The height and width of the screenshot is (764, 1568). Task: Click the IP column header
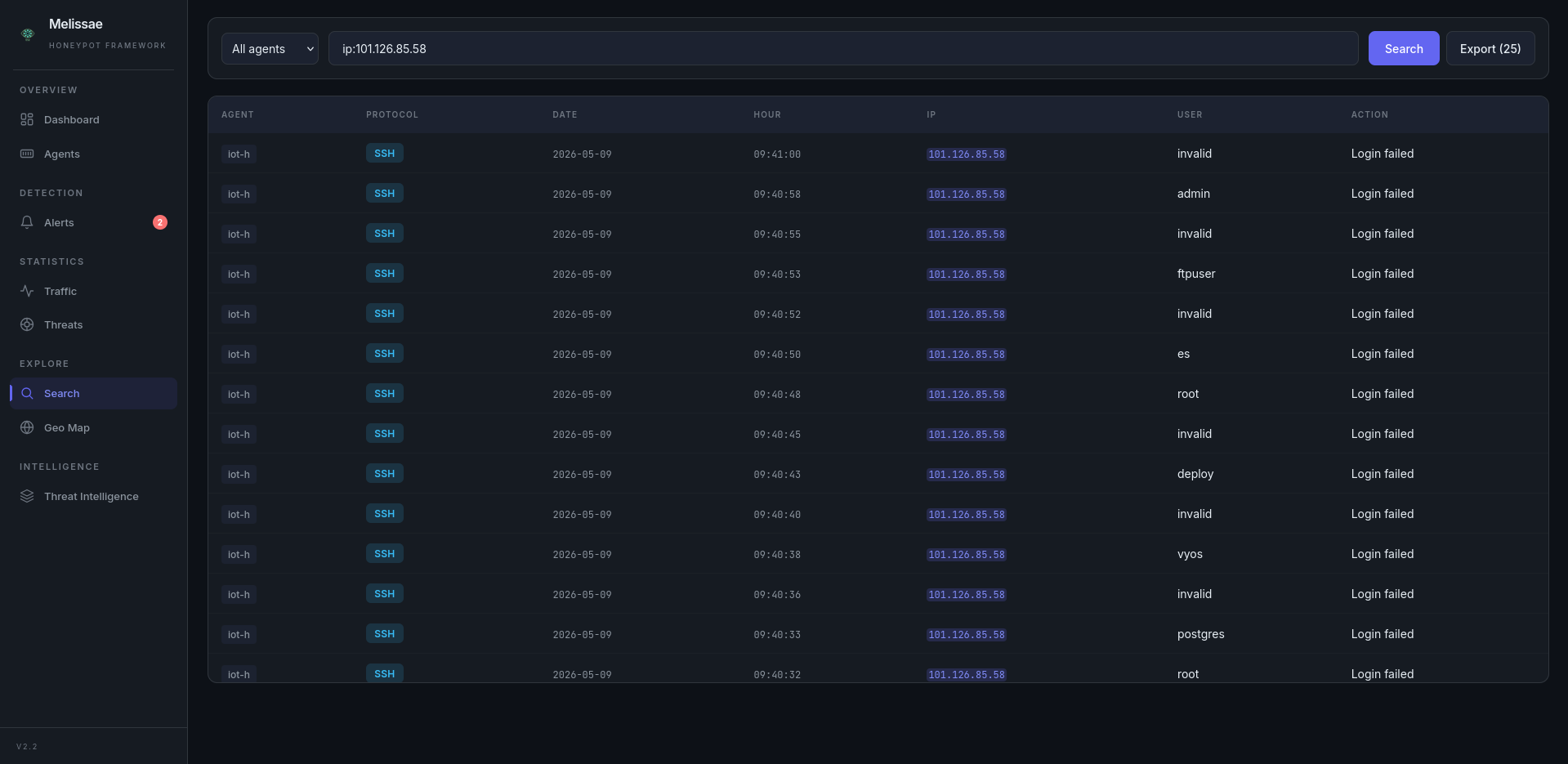point(931,114)
